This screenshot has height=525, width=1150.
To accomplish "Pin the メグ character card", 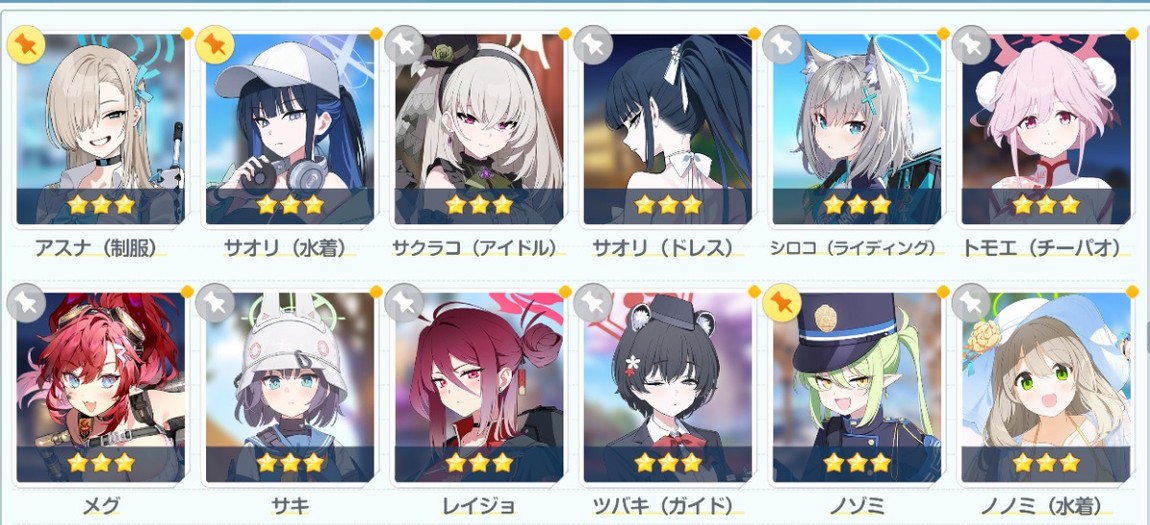I will (x=26, y=303).
